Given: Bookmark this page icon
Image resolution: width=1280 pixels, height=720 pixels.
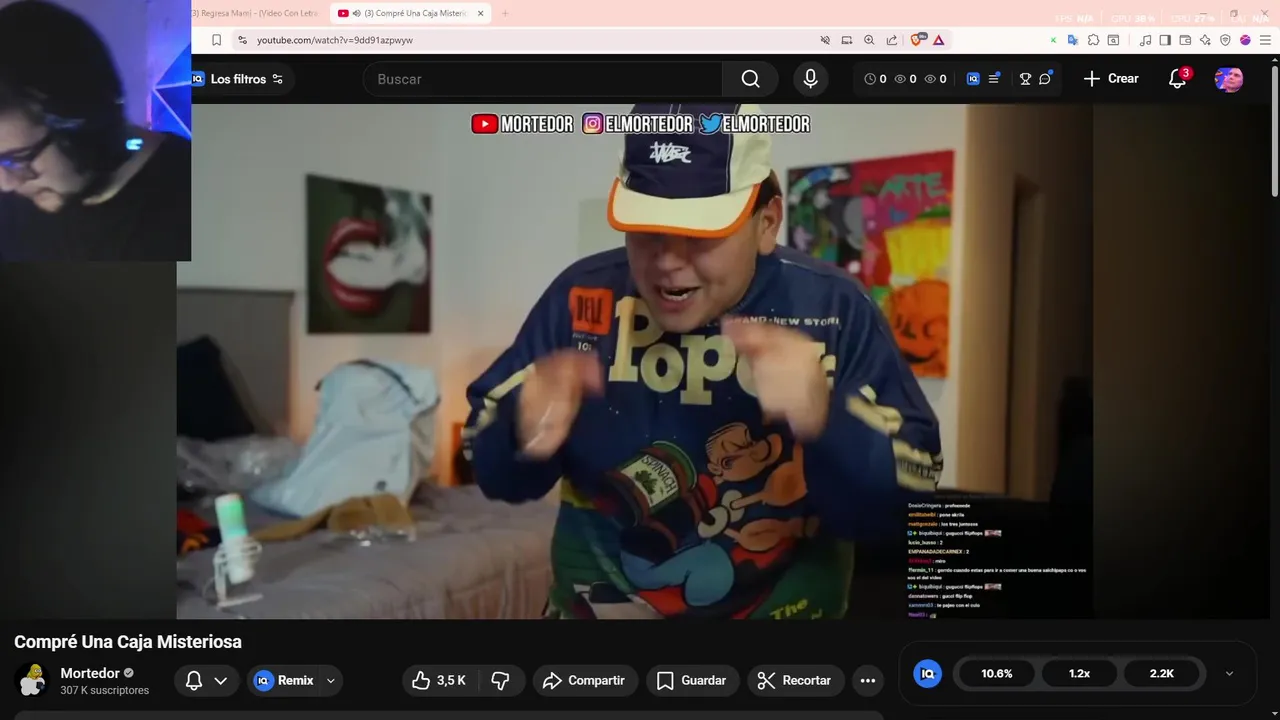Looking at the screenshot, I should 216,40.
